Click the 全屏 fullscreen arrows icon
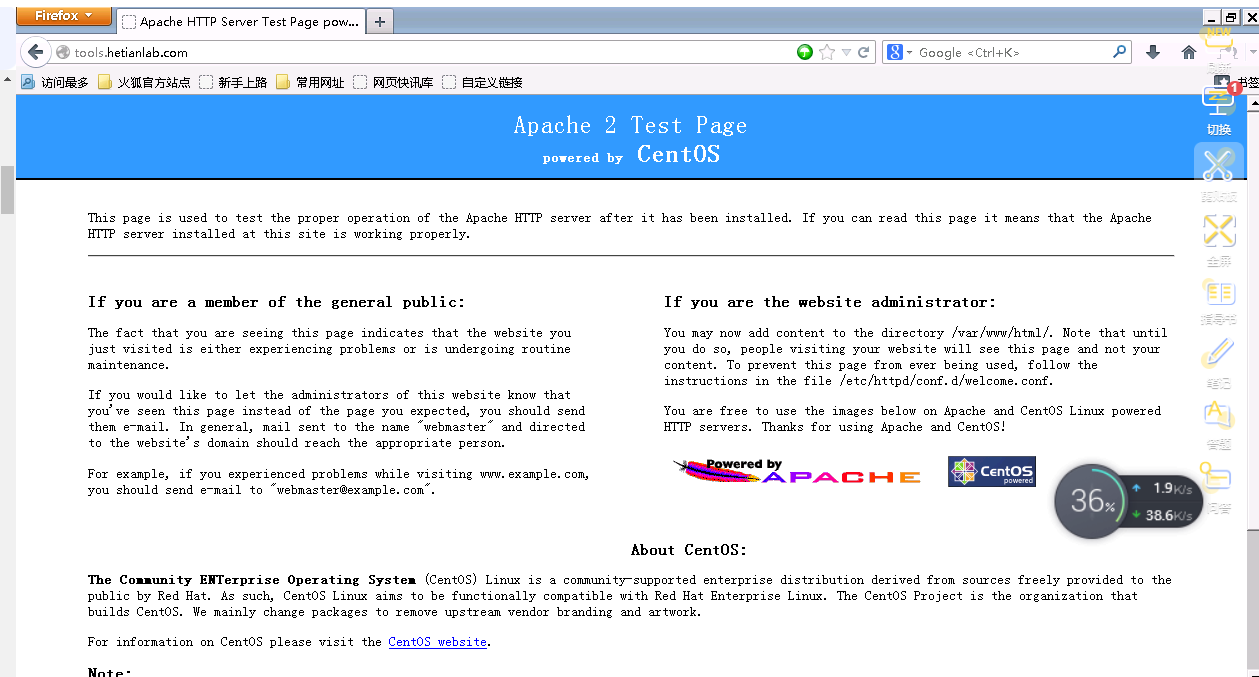The image size is (1259, 677). (1219, 232)
